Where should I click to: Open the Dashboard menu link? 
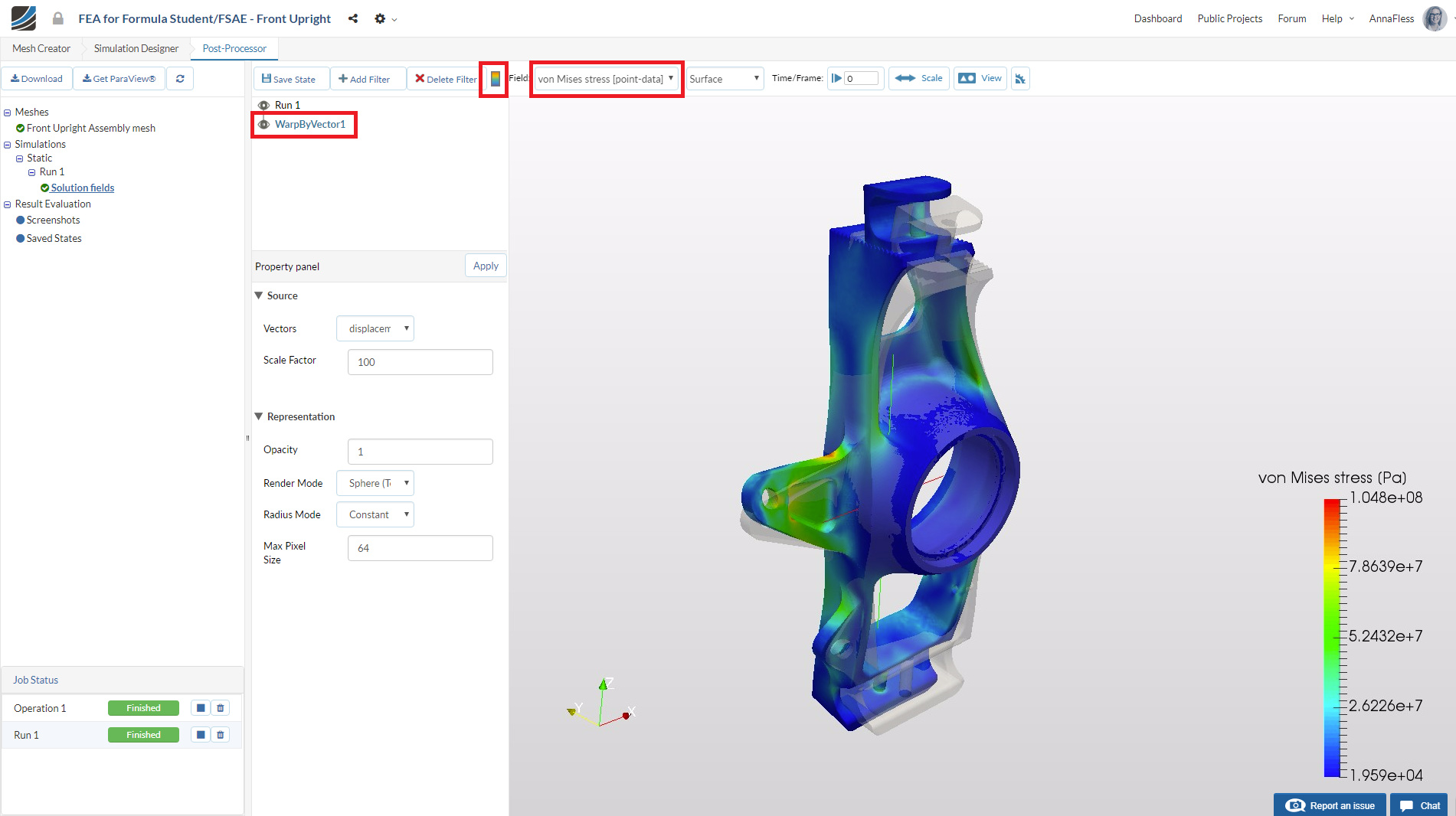[1157, 18]
